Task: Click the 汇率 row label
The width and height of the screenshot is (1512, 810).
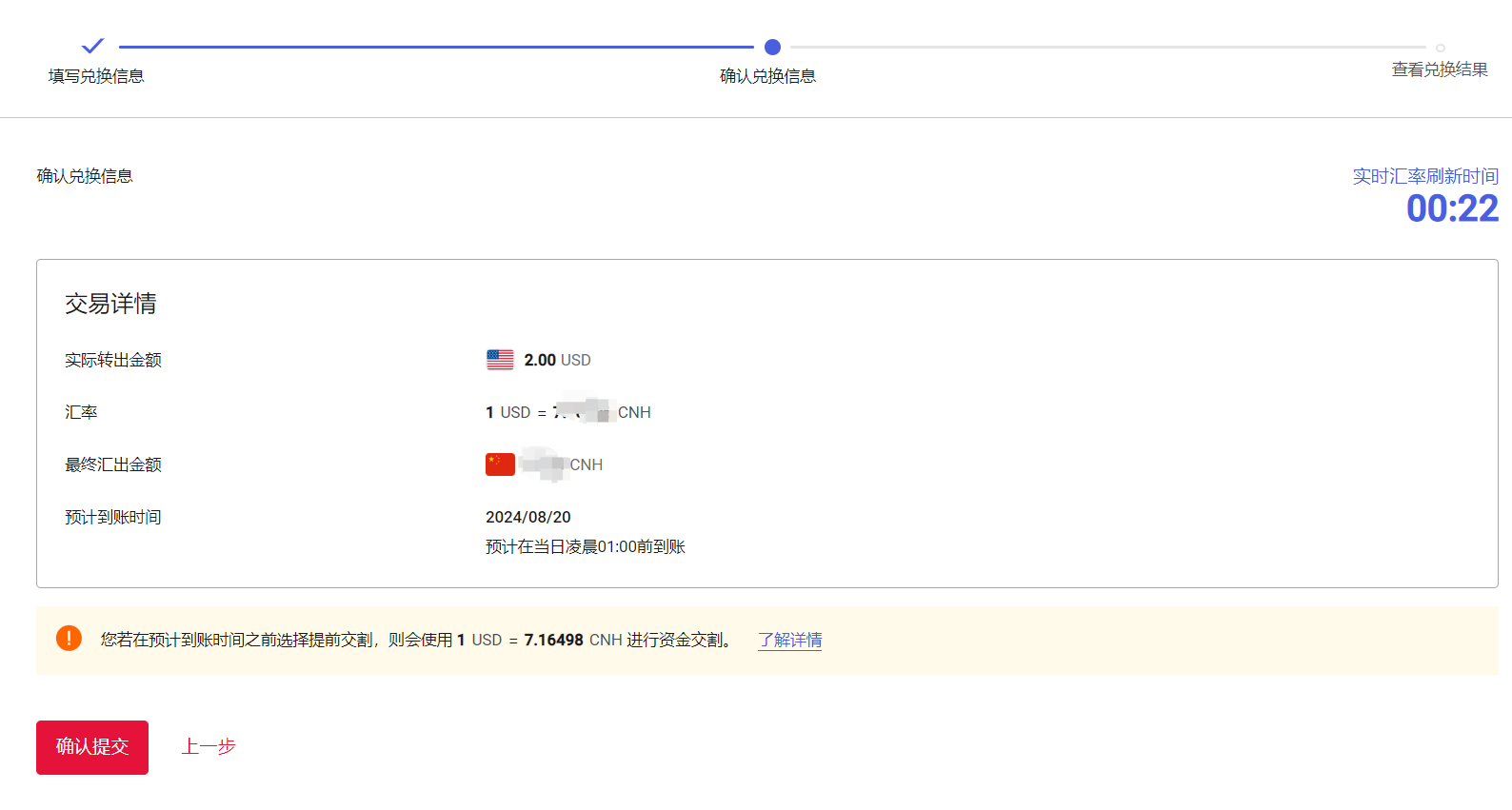Action: pos(81,412)
